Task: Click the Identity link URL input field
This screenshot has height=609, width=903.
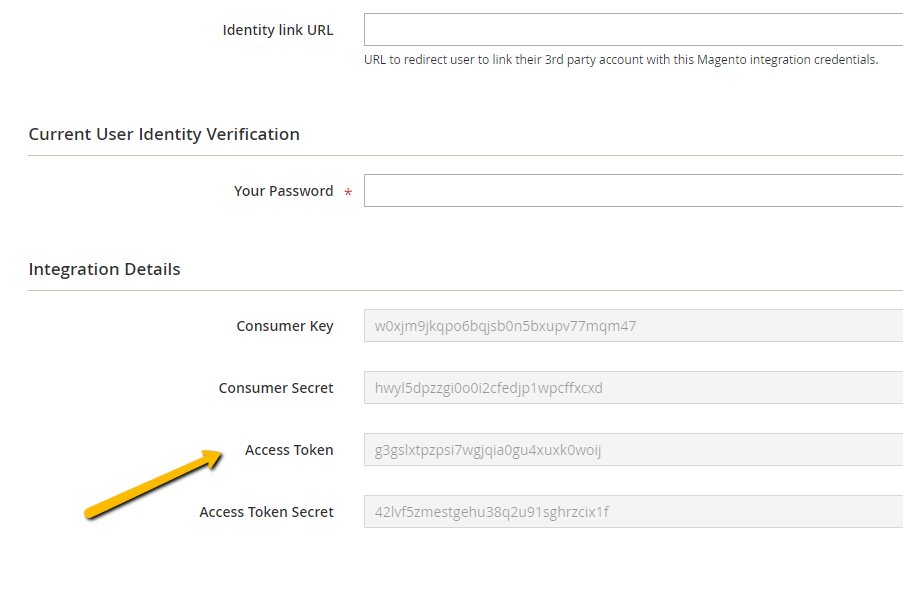Action: click(632, 30)
